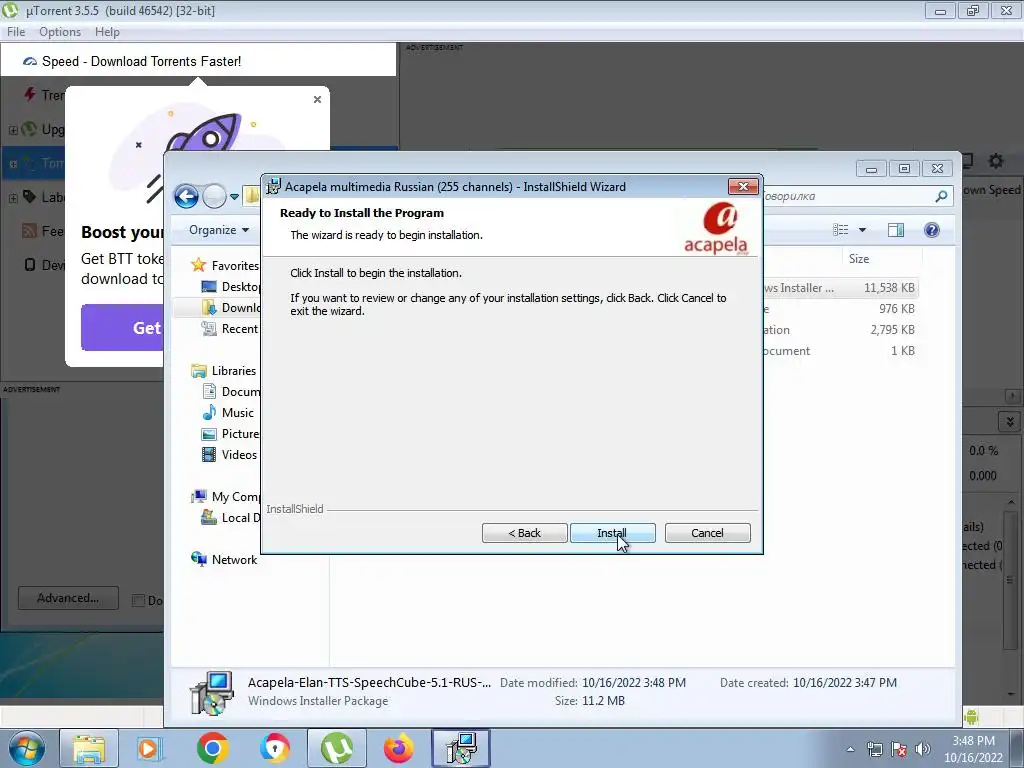Image resolution: width=1024 pixels, height=768 pixels.
Task: Click the installer package icon in details pane
Action: tap(212, 693)
